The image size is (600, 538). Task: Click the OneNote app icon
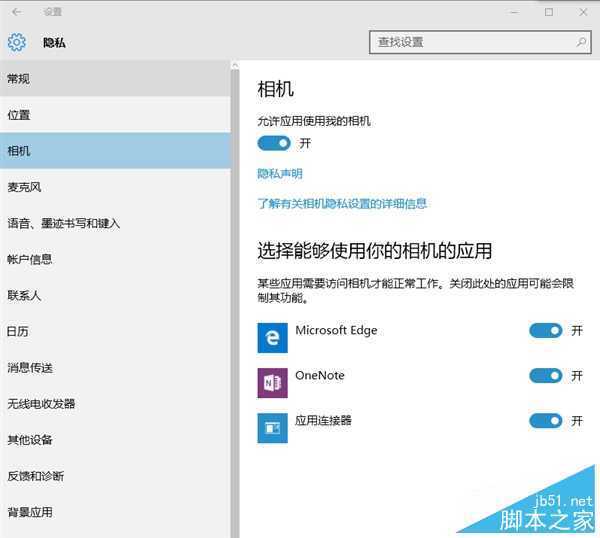[272, 383]
